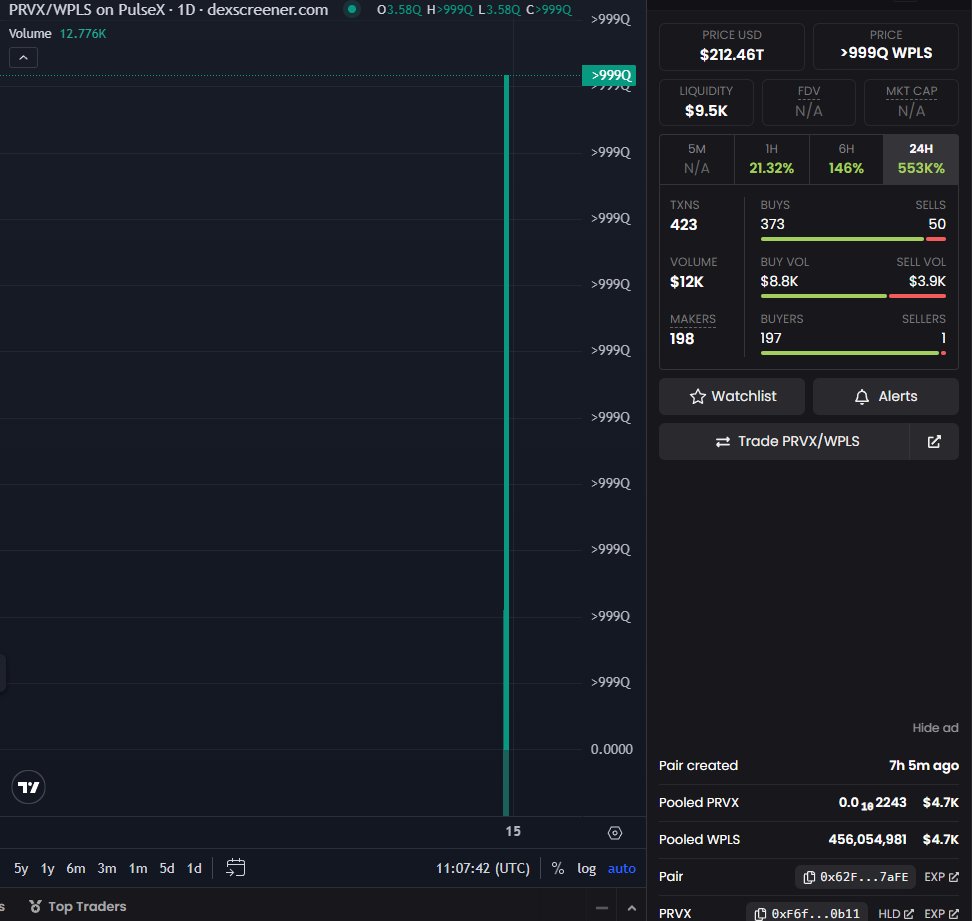Click the green candle on the chart
The width and height of the screenshot is (972, 921).
pyautogui.click(x=506, y=412)
